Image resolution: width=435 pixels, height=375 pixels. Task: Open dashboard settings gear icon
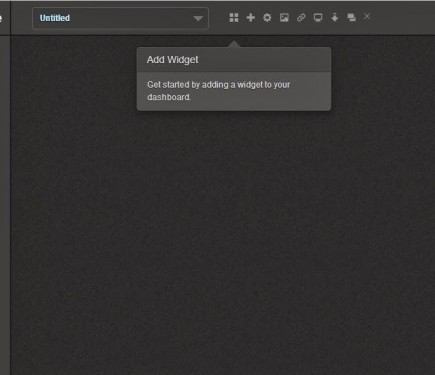[x=267, y=18]
